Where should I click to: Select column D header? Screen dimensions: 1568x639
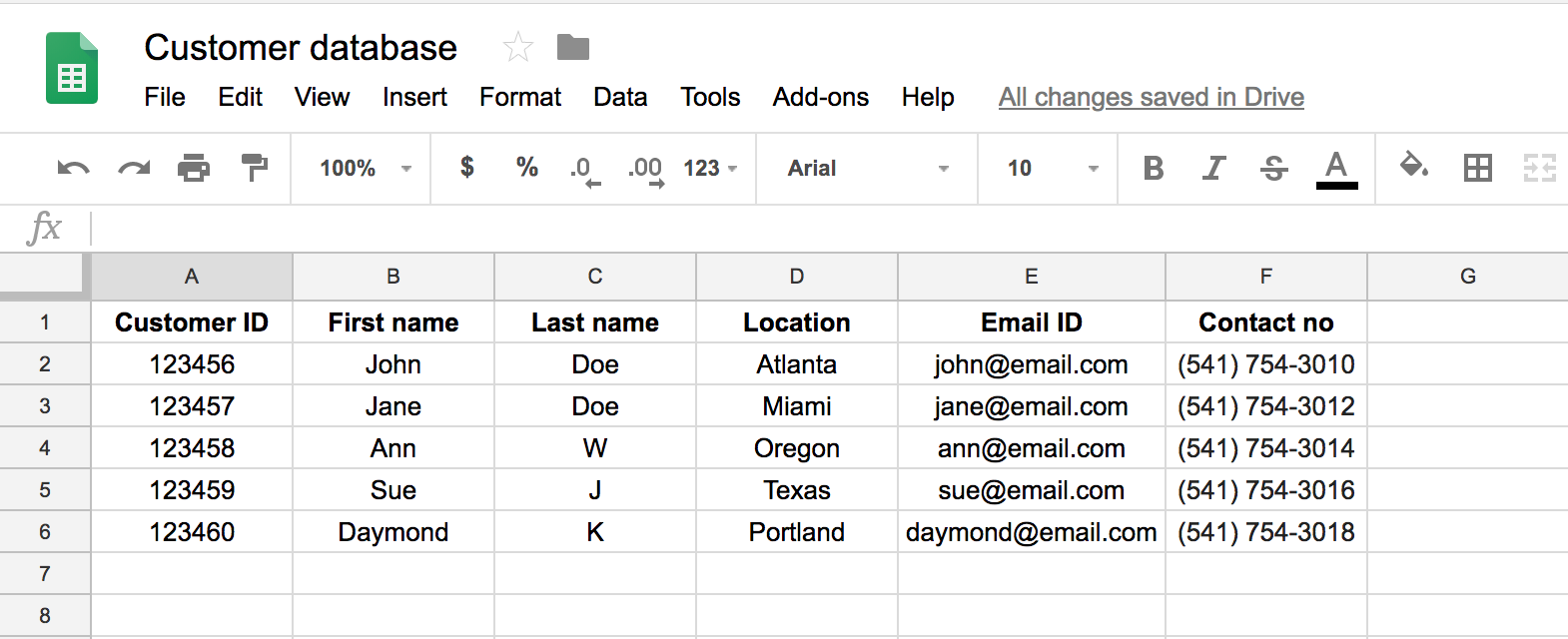(x=797, y=277)
